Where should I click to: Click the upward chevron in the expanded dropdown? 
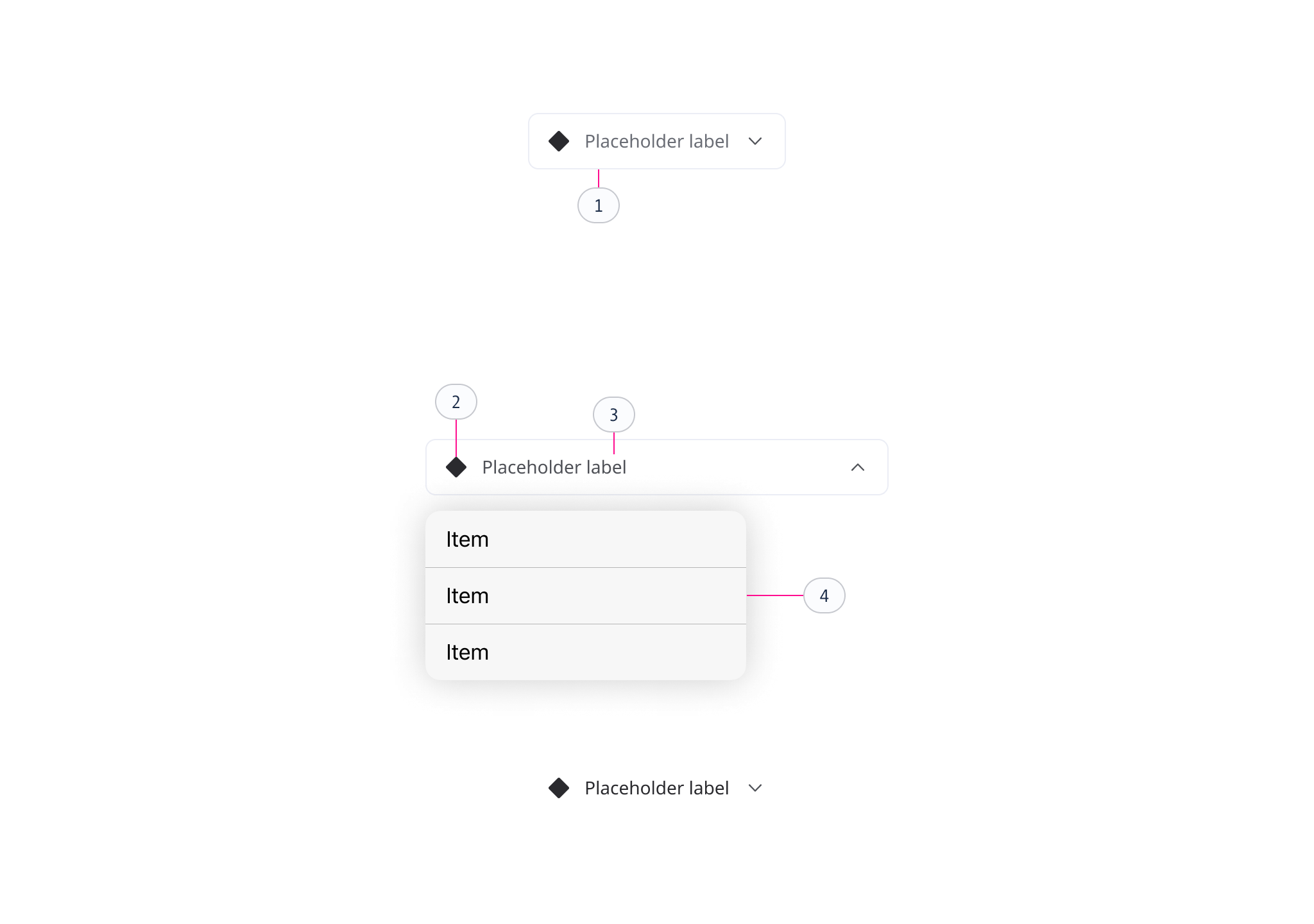(x=858, y=468)
